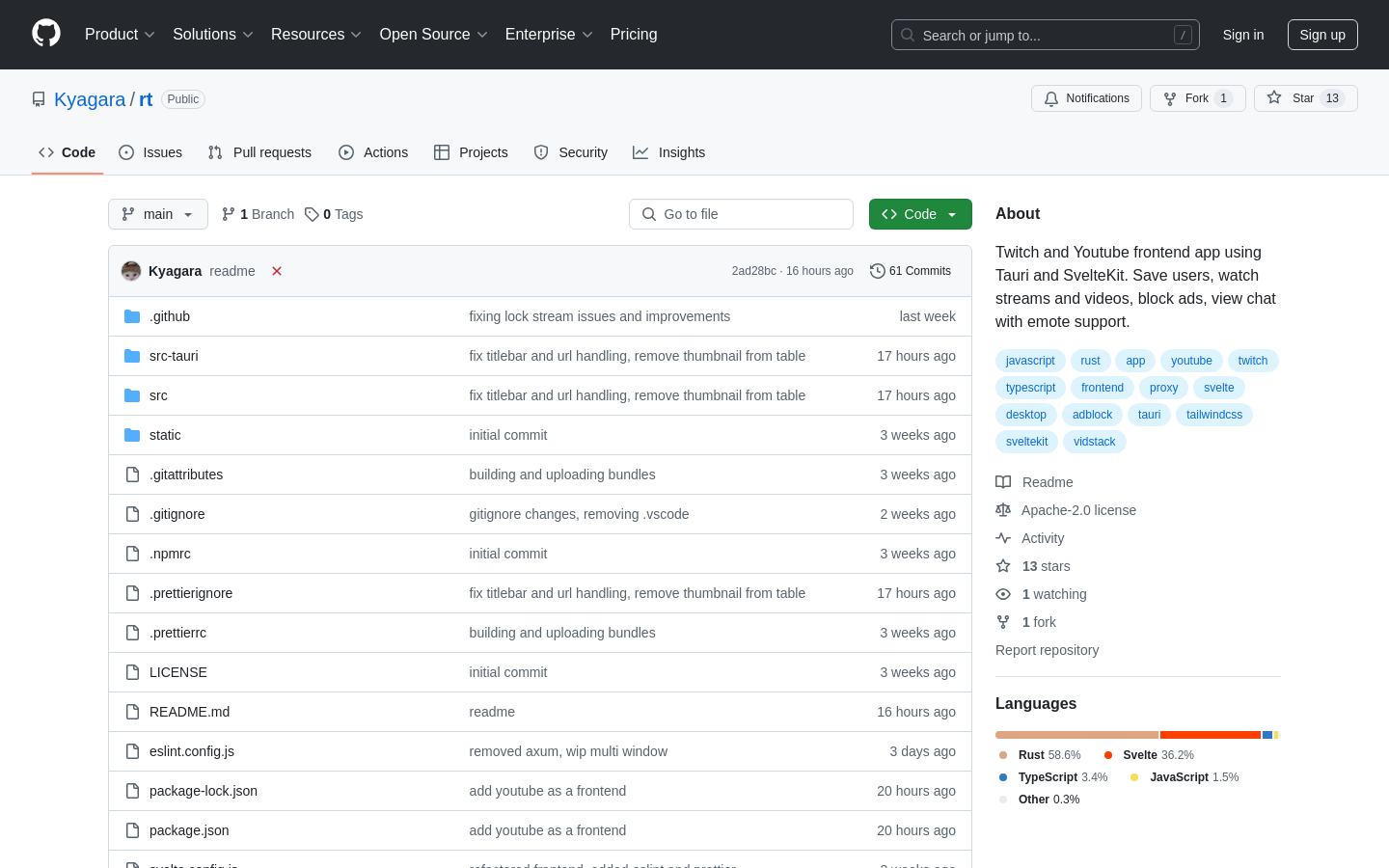Click the Svelte segment of language bar

1211,735
